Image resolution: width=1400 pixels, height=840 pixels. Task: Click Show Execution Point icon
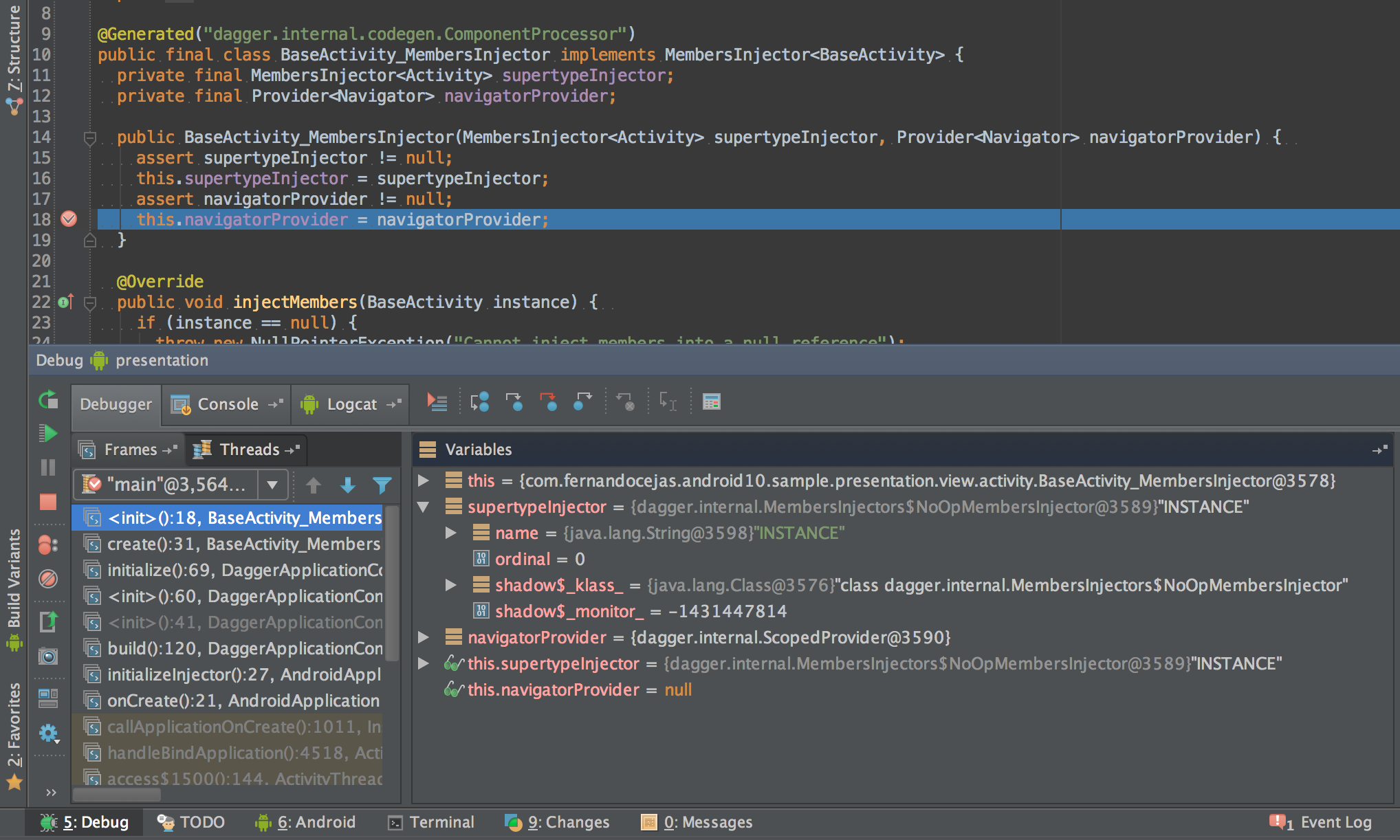(437, 401)
